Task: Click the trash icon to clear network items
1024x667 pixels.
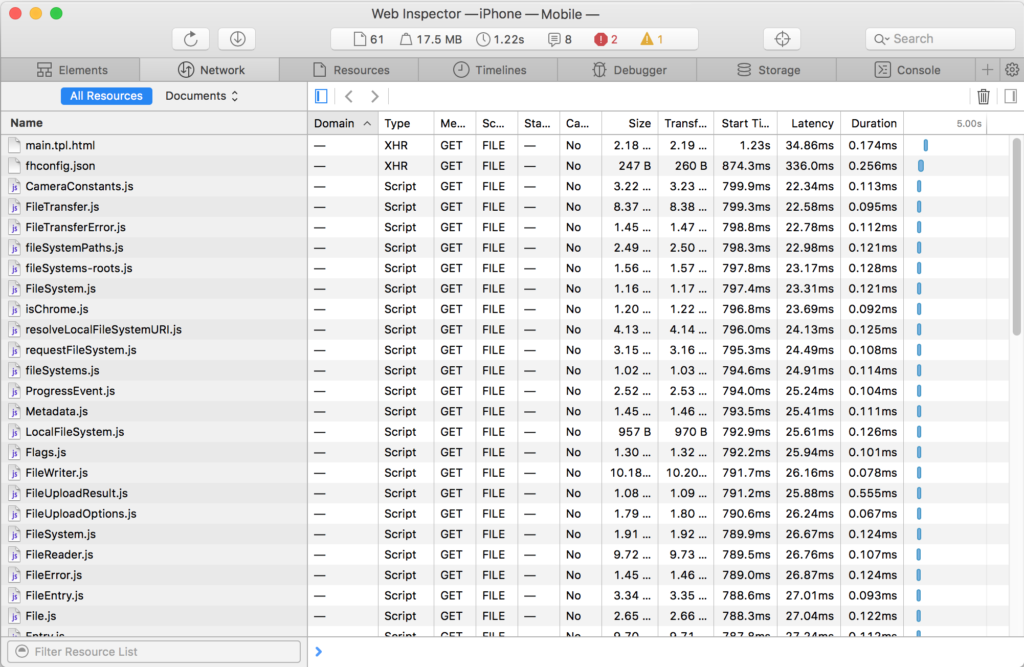Action: click(x=983, y=96)
